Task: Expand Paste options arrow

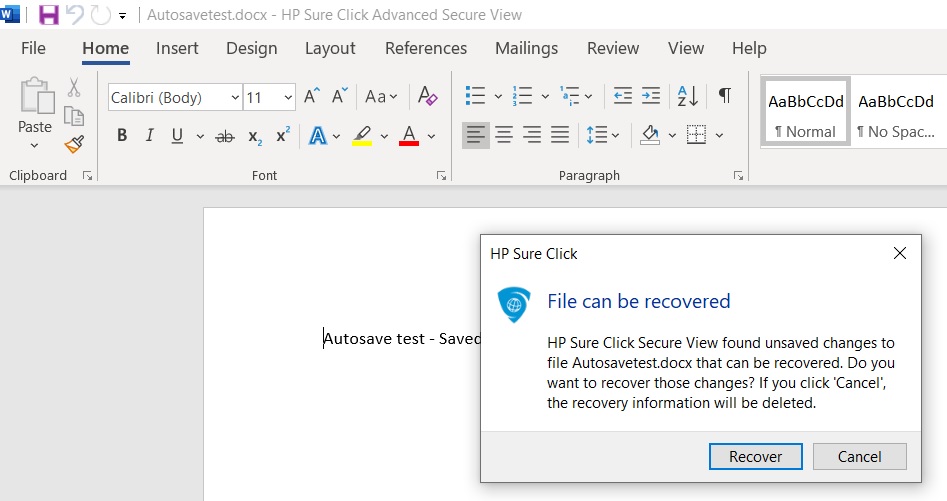Action: [x=34, y=145]
